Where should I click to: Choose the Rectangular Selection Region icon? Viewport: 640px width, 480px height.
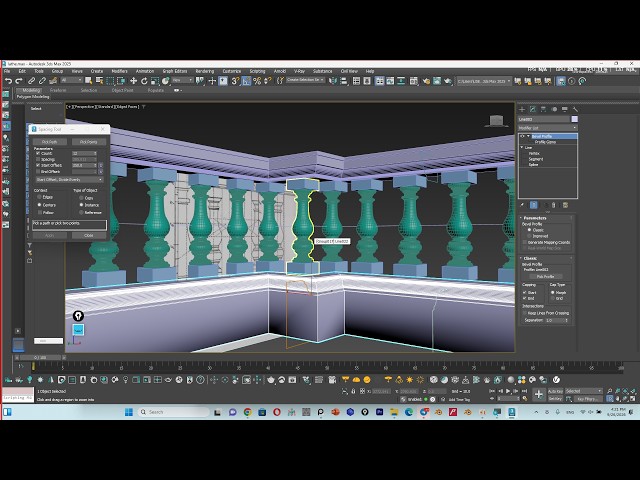pyautogui.click(x=110, y=81)
